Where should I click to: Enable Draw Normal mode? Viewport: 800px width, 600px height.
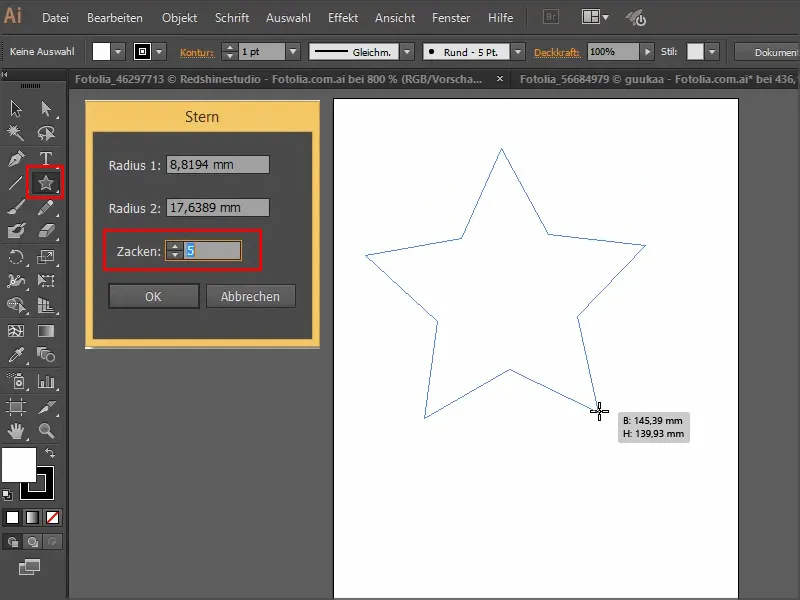click(x=13, y=542)
